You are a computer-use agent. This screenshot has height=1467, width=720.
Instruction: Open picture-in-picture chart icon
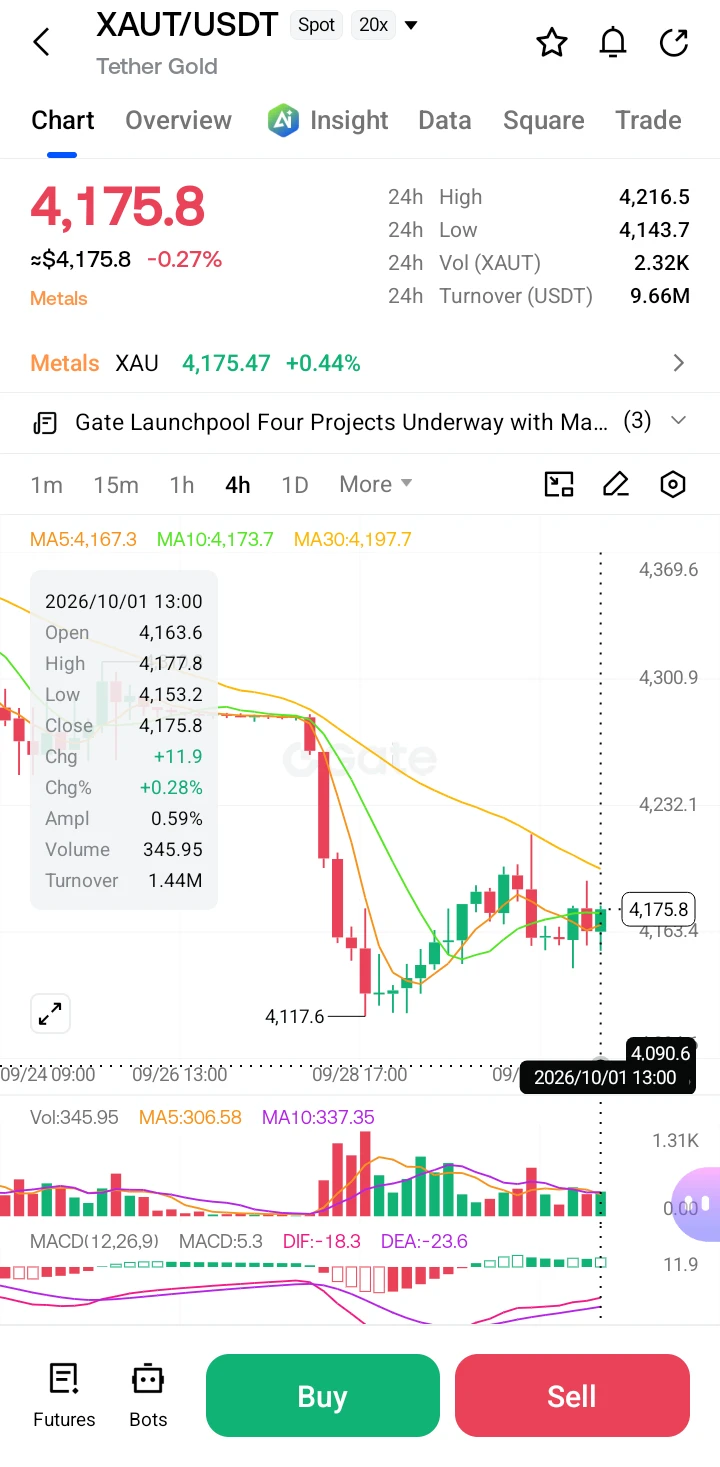click(559, 485)
